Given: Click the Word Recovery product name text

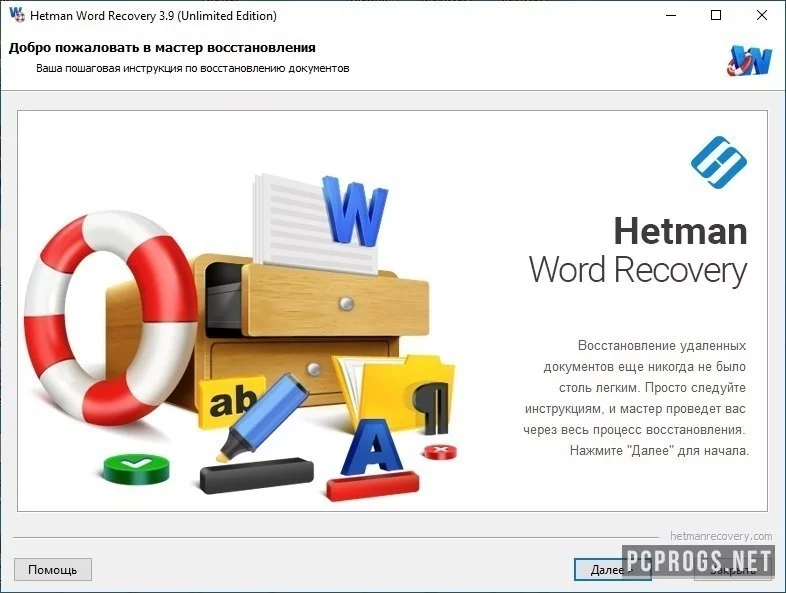Looking at the screenshot, I should pos(638,270).
